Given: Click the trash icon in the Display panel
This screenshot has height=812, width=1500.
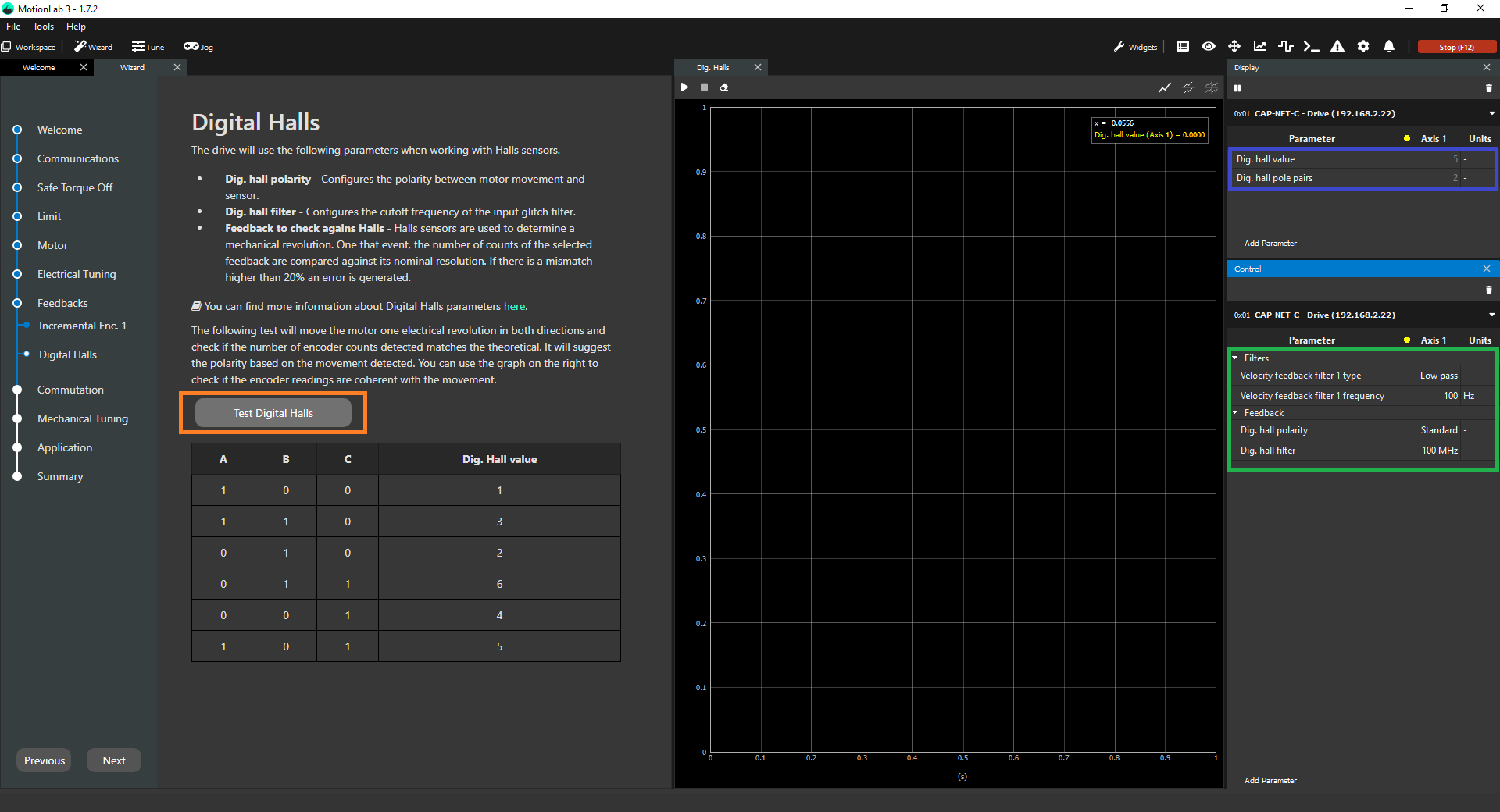Looking at the screenshot, I should pos(1488,88).
